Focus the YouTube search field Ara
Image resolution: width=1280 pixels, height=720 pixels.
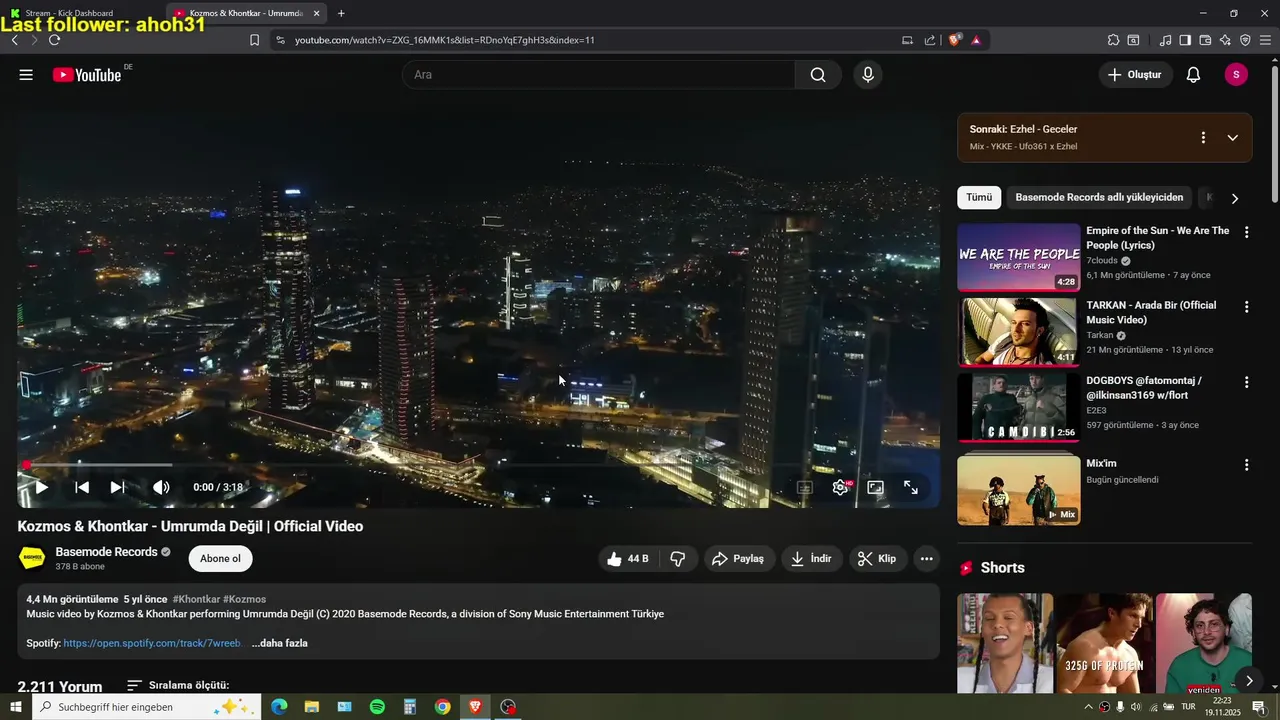pyautogui.click(x=598, y=75)
